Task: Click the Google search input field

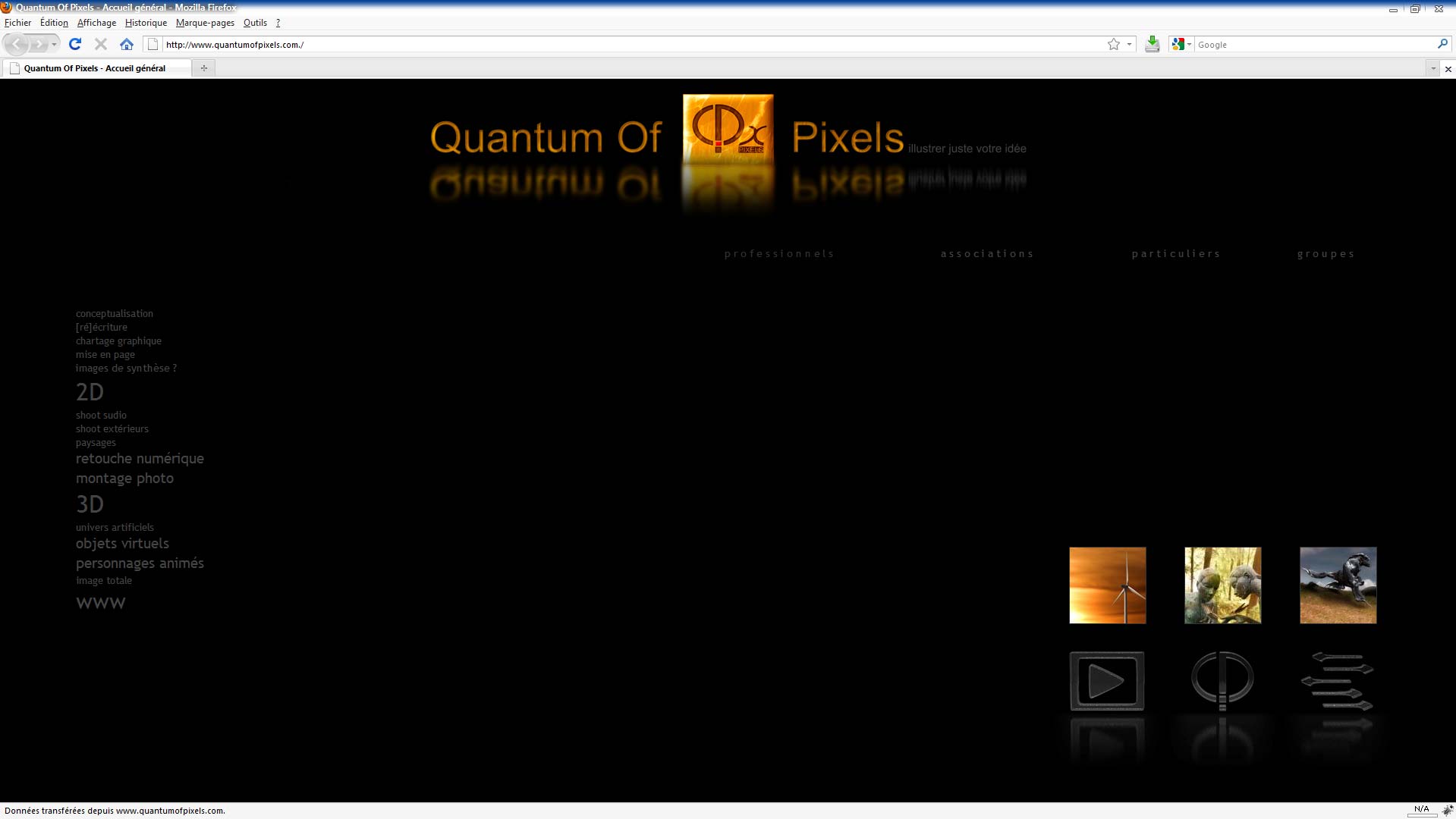Action: (1315, 44)
